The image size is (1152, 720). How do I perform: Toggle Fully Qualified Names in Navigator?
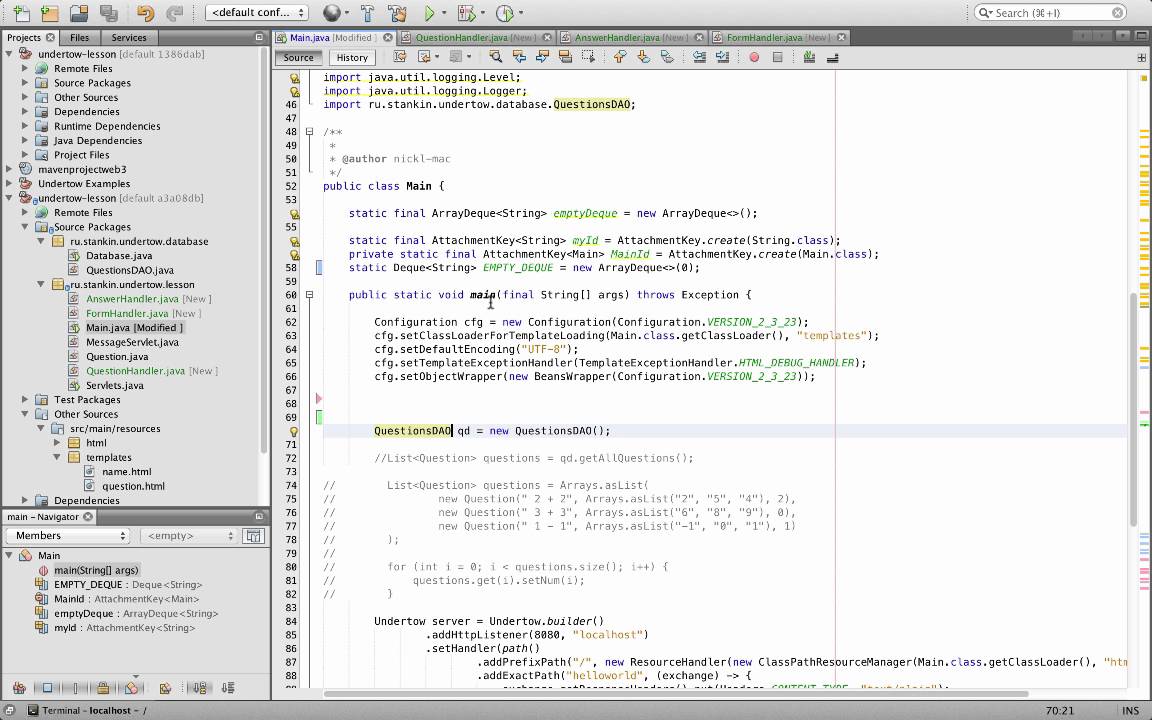(x=165, y=688)
